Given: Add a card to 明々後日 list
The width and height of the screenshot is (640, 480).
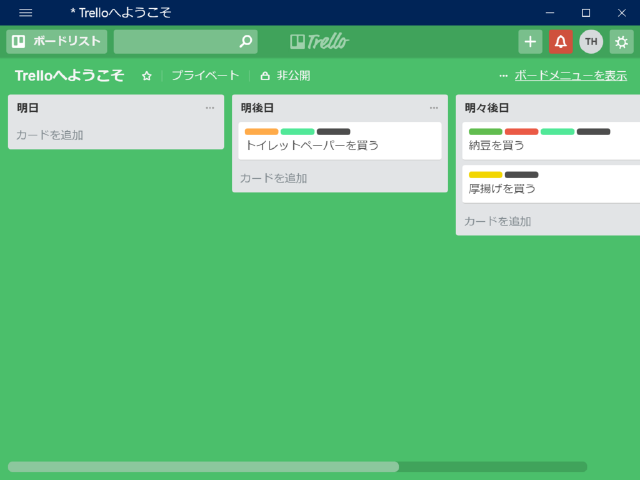Looking at the screenshot, I should coord(498,221).
